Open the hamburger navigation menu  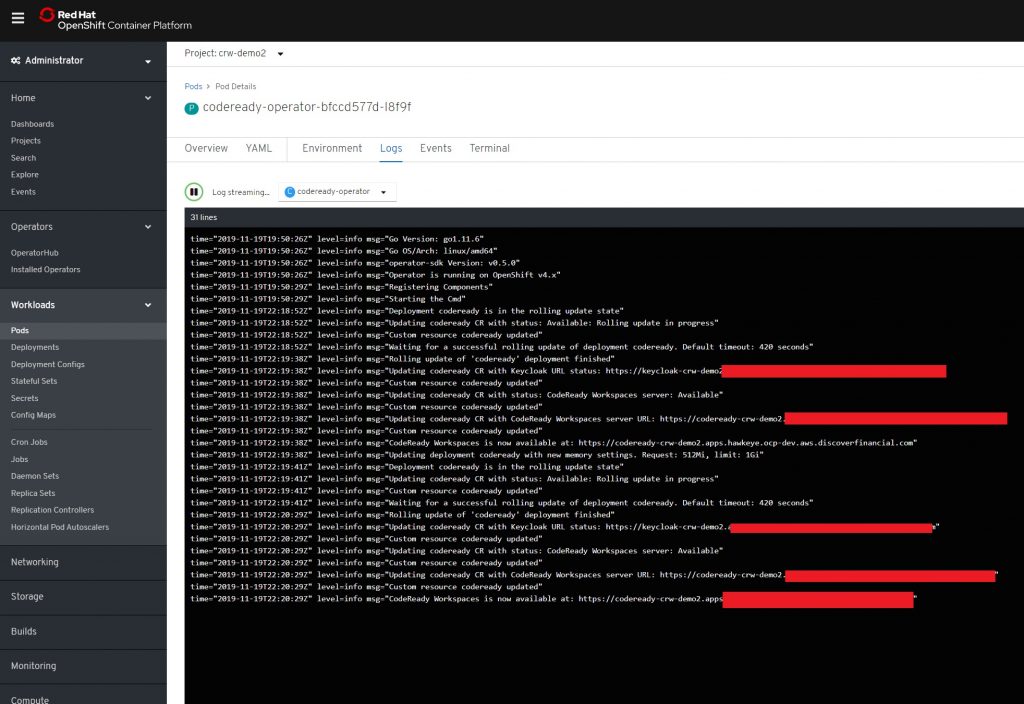(17, 19)
